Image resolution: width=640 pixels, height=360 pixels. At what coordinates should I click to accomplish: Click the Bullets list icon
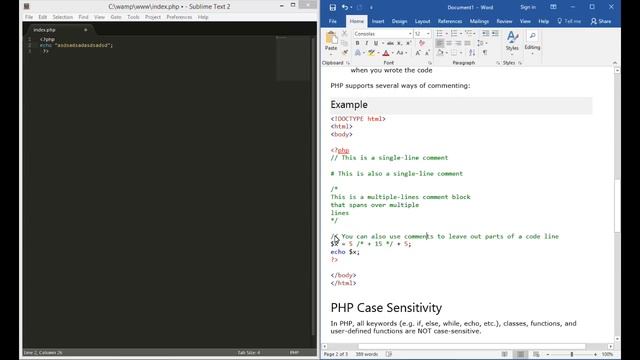pyautogui.click(x=440, y=33)
